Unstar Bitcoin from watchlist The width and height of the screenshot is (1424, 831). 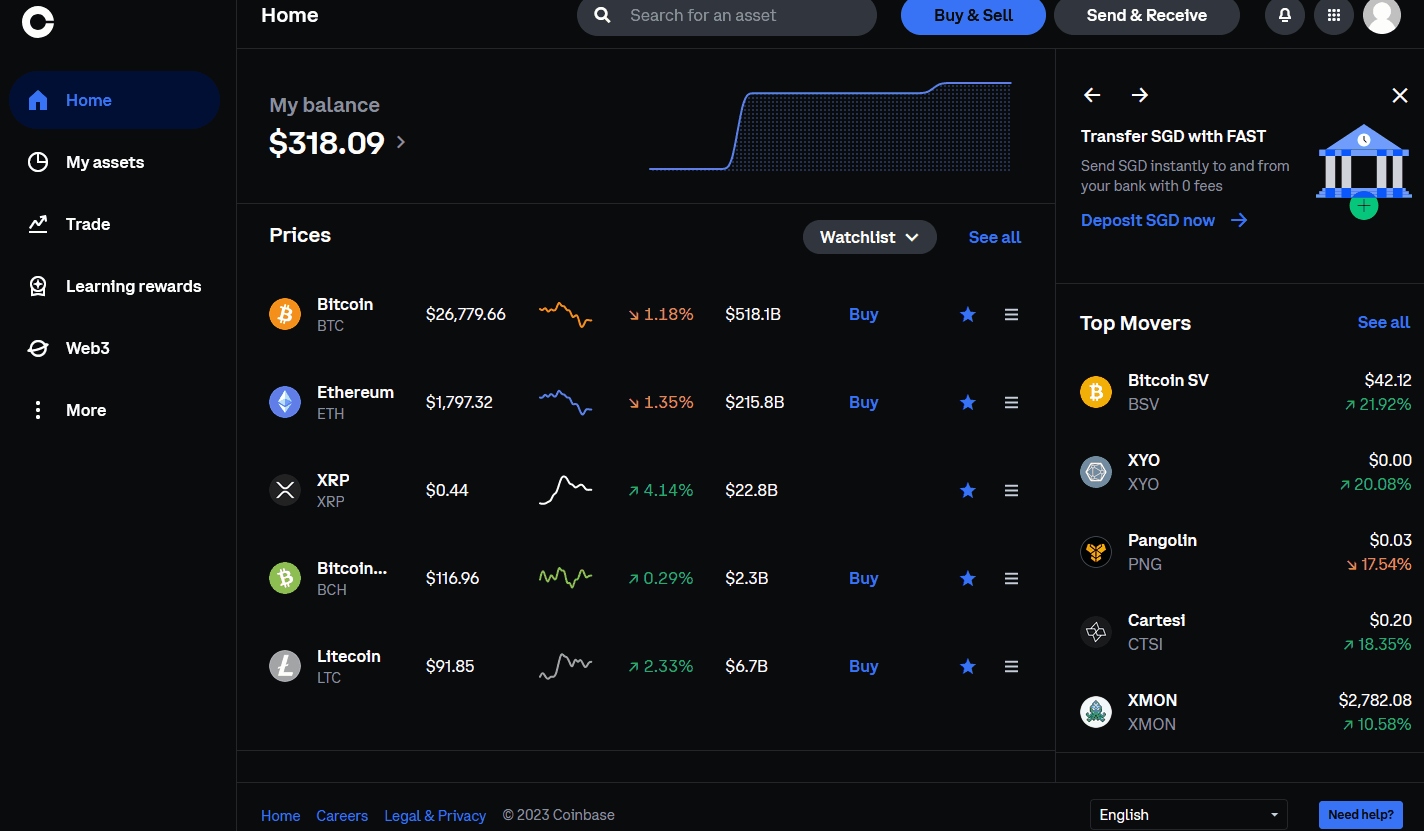967,314
